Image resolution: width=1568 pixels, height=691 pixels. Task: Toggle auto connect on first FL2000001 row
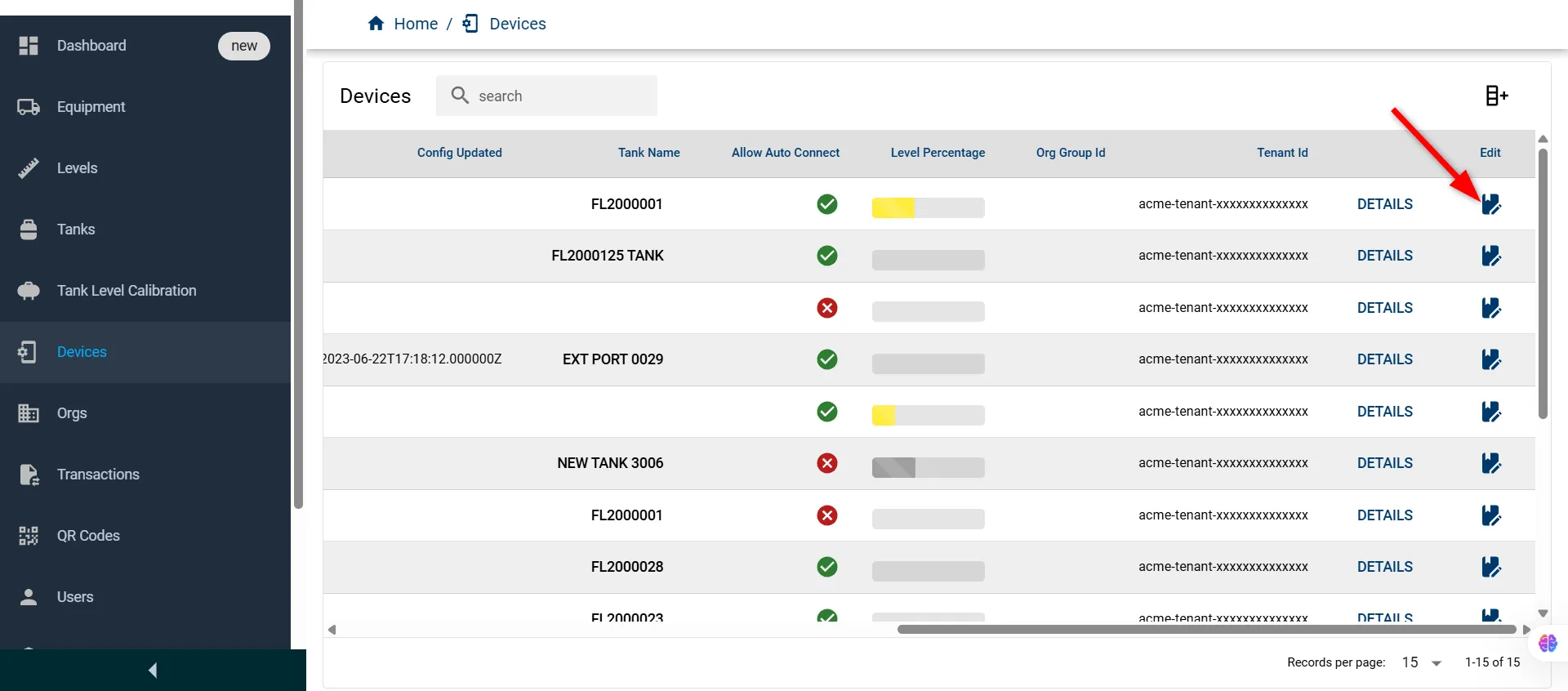coord(827,204)
